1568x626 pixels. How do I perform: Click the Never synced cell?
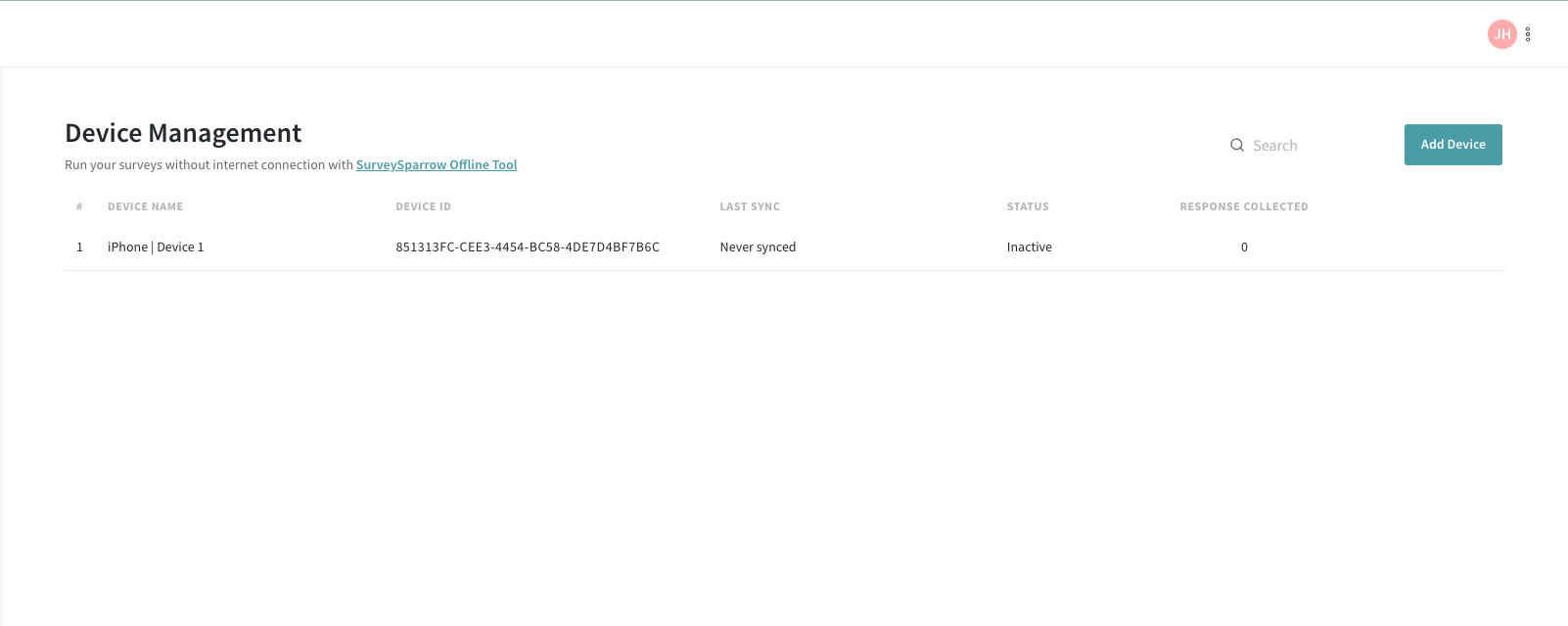point(758,247)
